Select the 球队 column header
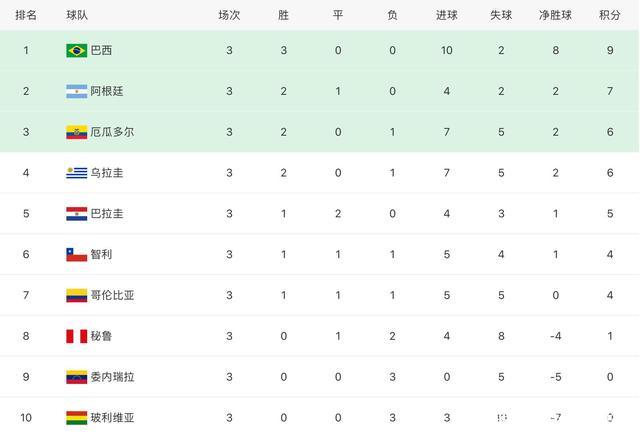Viewport: 640px width, 437px height. click(x=77, y=16)
